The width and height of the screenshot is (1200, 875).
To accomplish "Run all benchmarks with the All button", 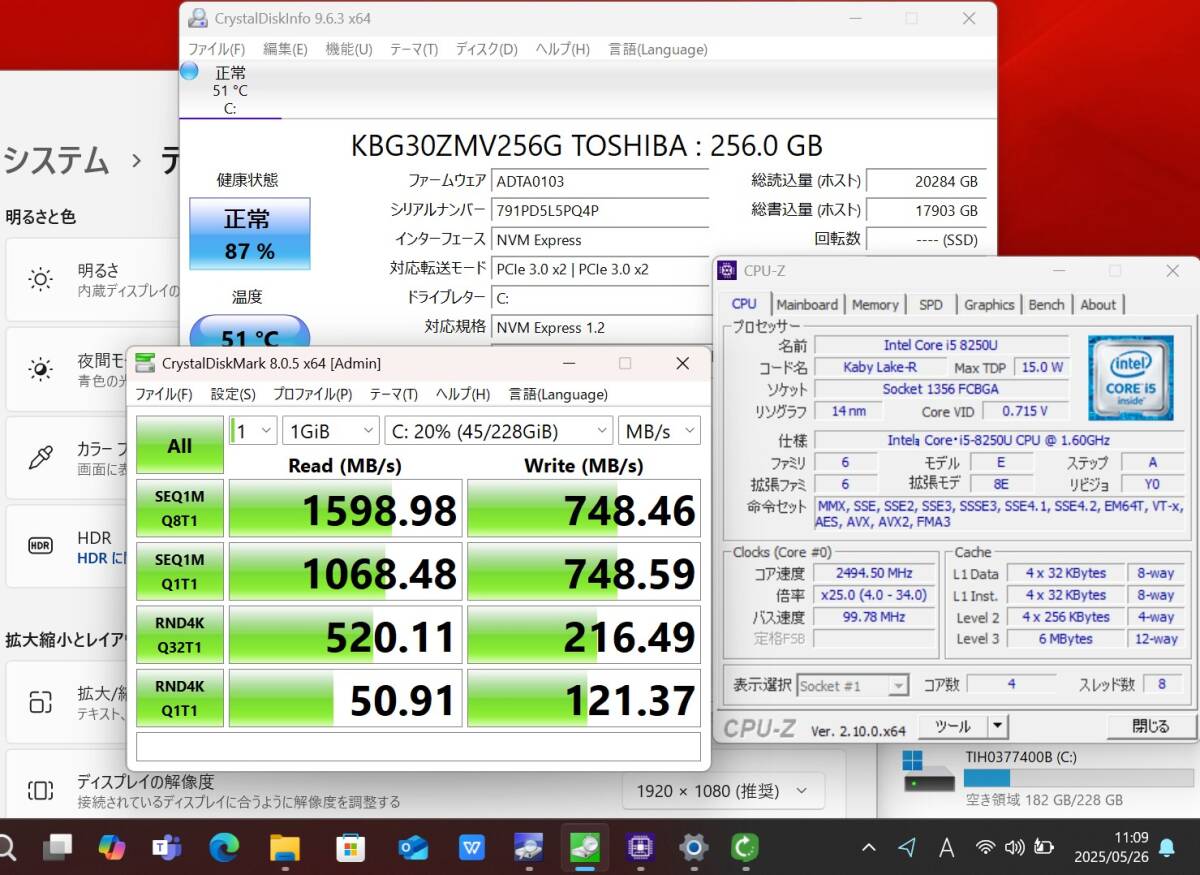I will [180, 445].
